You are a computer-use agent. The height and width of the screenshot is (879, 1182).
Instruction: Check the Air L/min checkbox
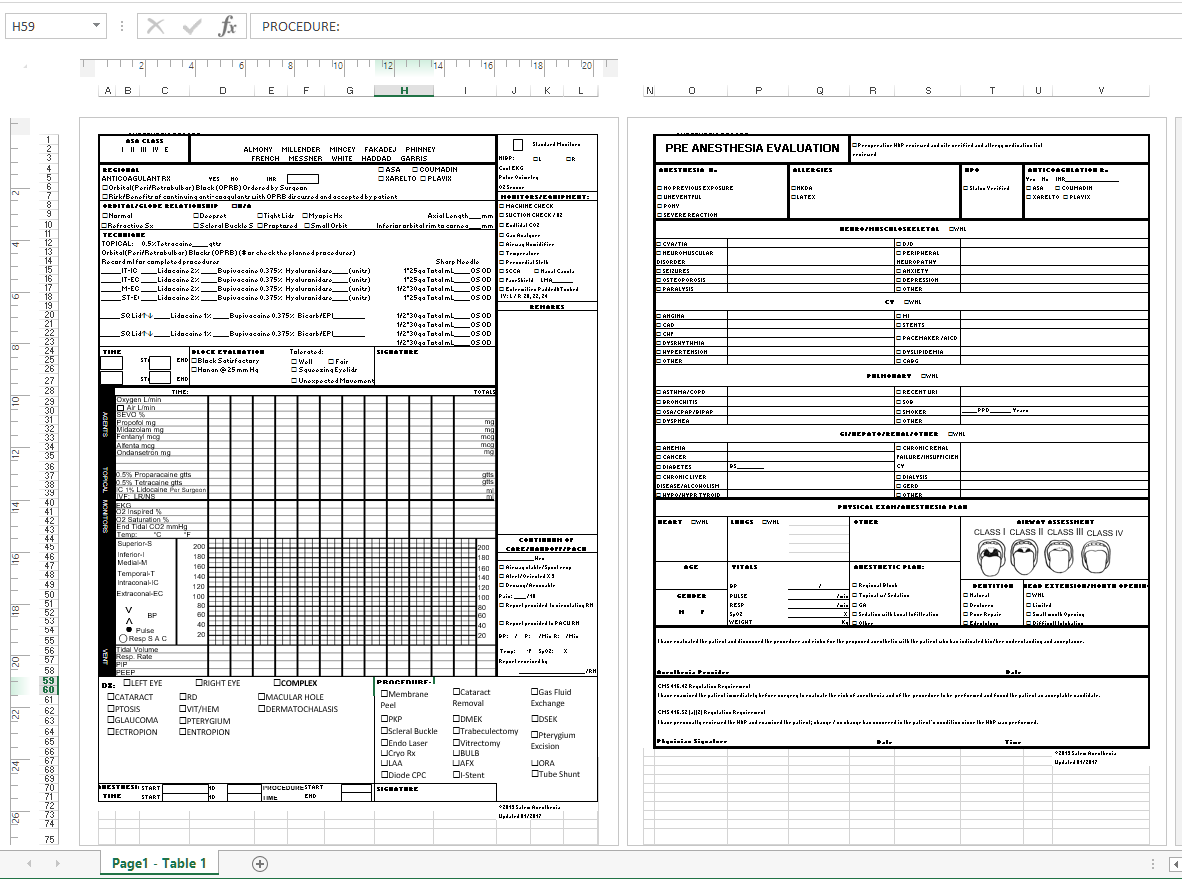tap(121, 408)
